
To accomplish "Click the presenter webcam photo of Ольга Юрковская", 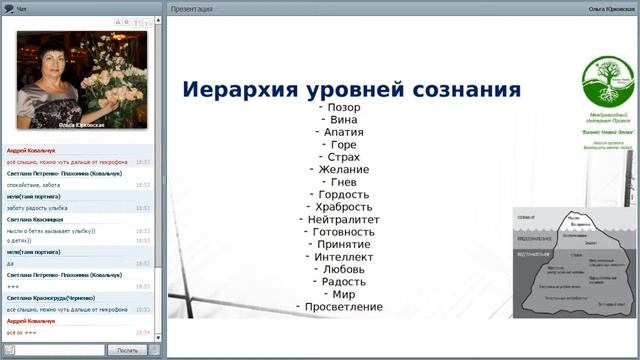I will 82,80.
